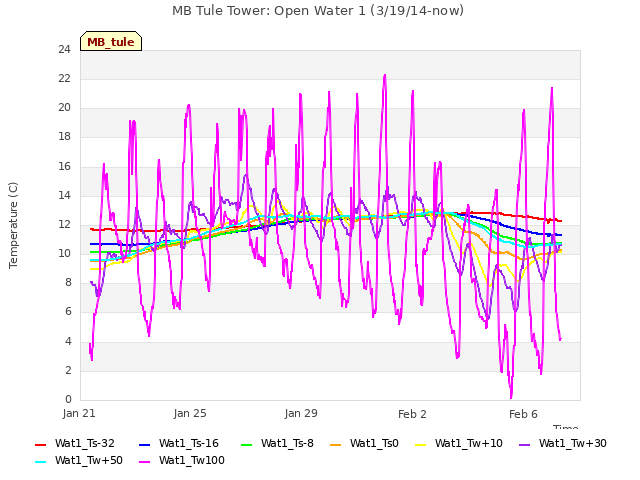The width and height of the screenshot is (640, 480).
Task: Click the cyan Wat1_Tw+50 legend color marker
Action: pyautogui.click(x=40, y=462)
